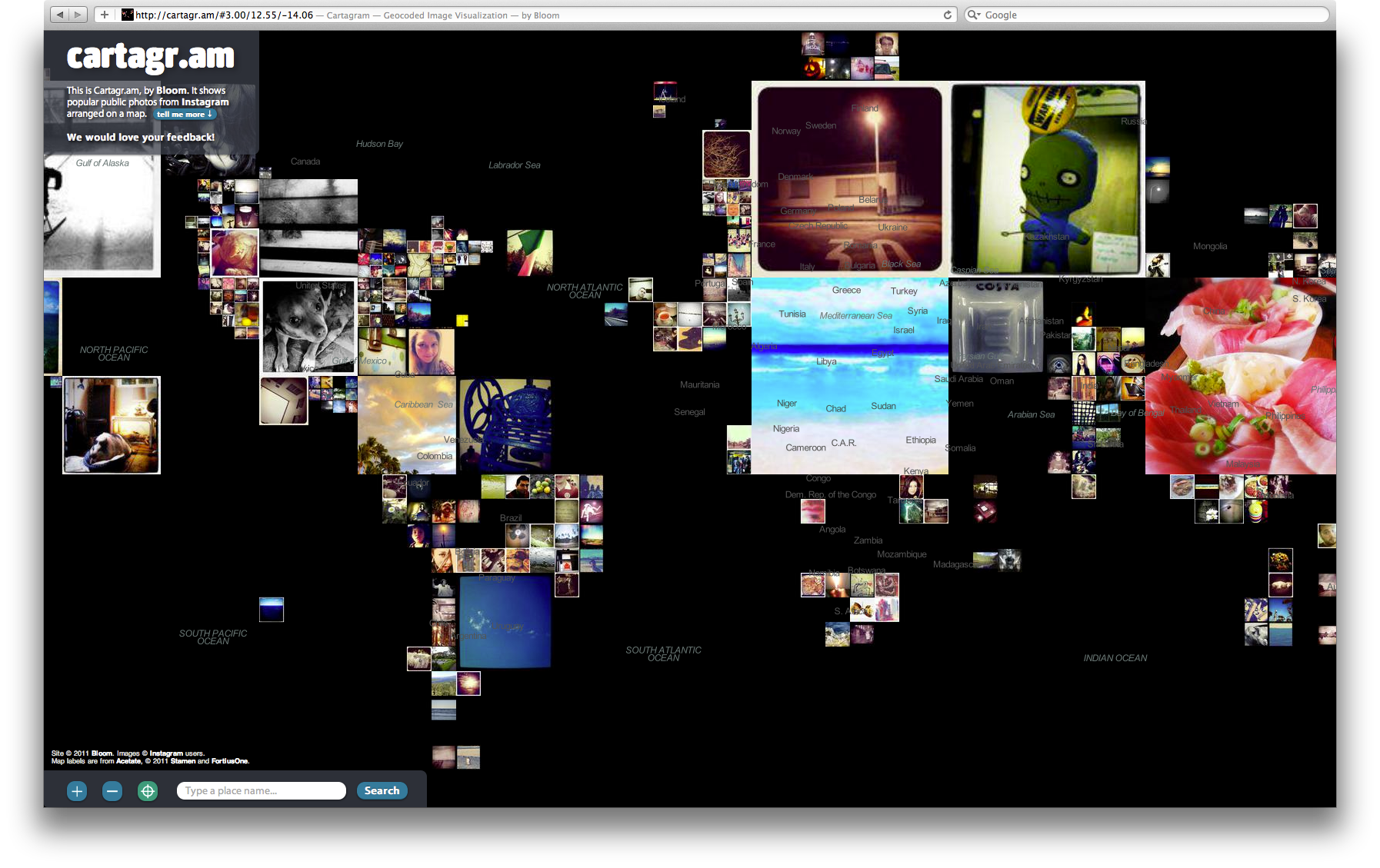Screen dimensions: 1380x868
Task: Click the cartagr.am logo title
Action: pos(151,57)
